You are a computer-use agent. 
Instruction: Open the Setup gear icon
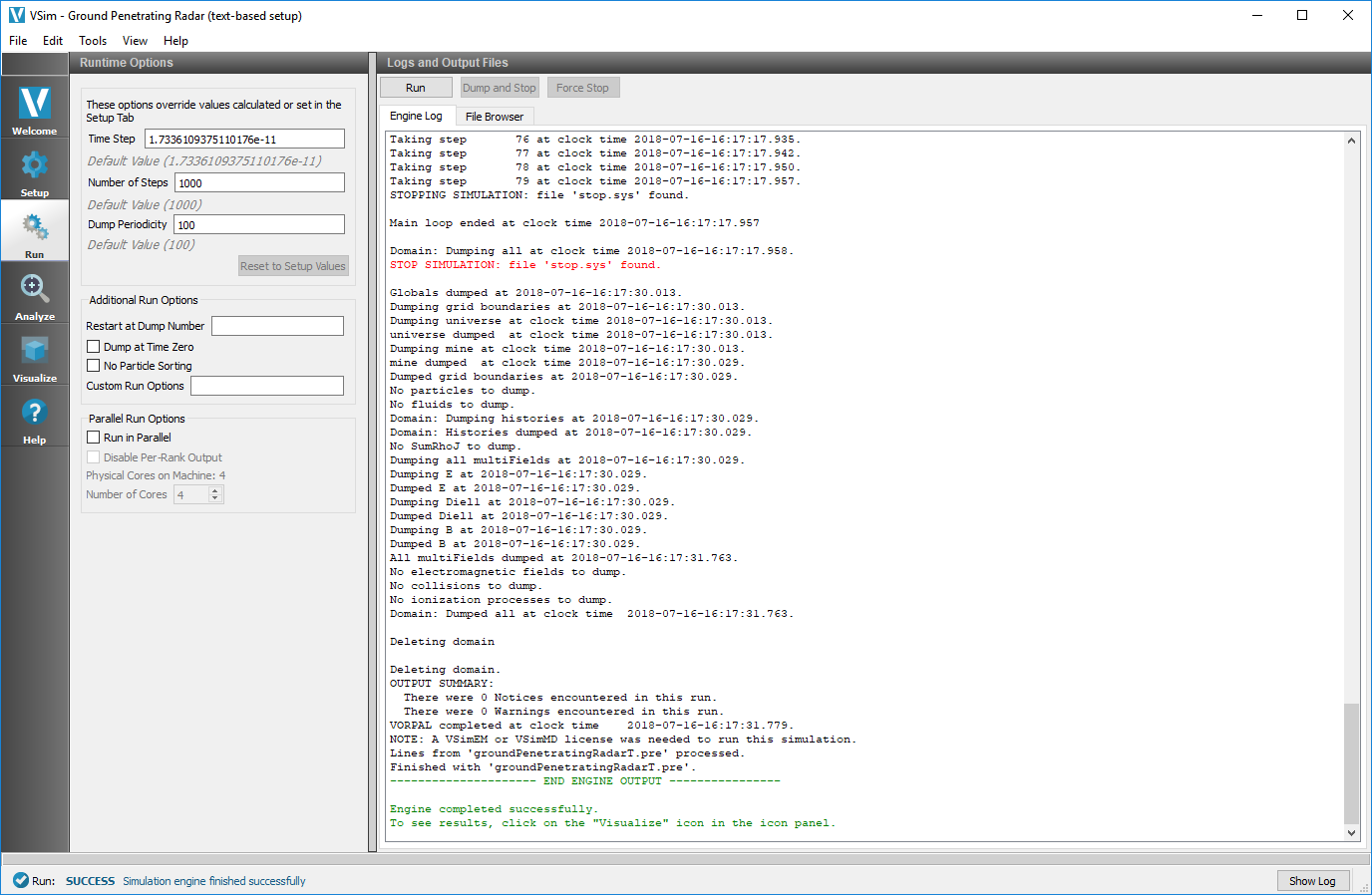click(x=35, y=171)
